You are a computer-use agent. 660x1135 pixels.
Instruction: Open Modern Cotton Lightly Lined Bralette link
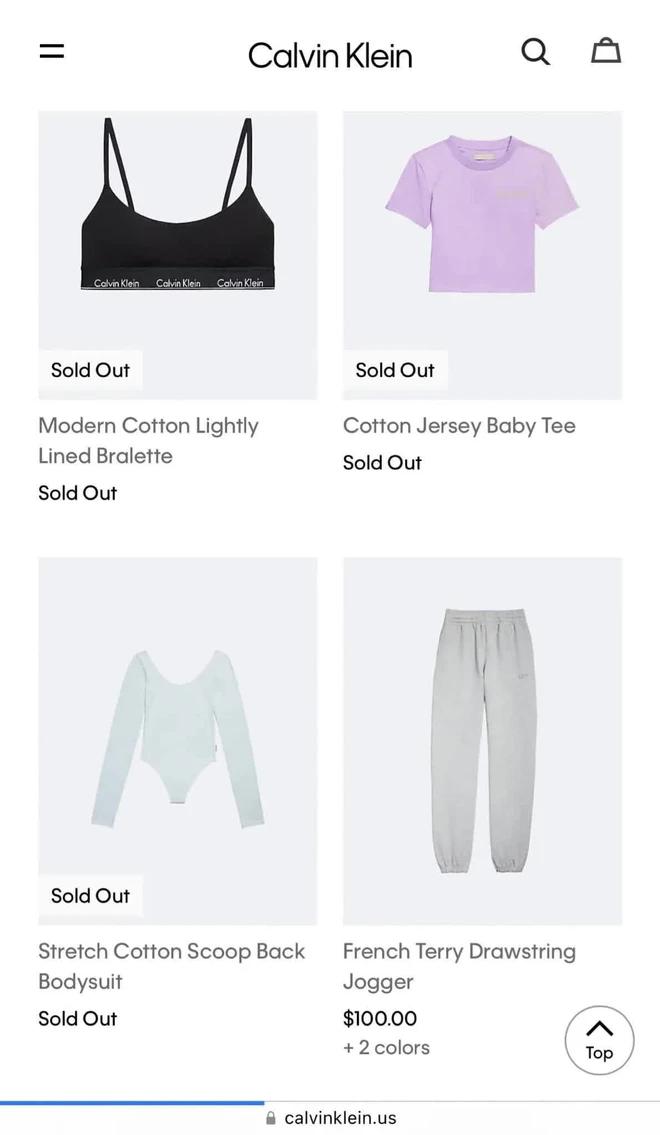148,440
